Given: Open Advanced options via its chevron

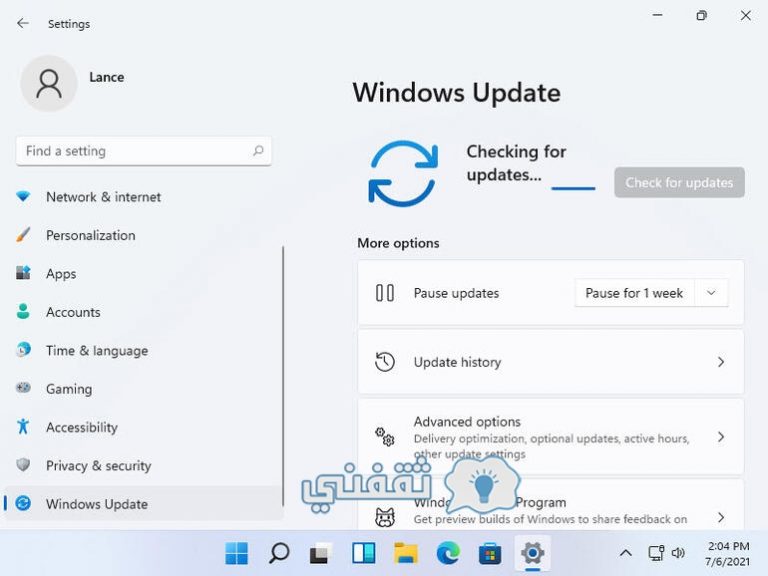Looking at the screenshot, I should coord(721,436).
